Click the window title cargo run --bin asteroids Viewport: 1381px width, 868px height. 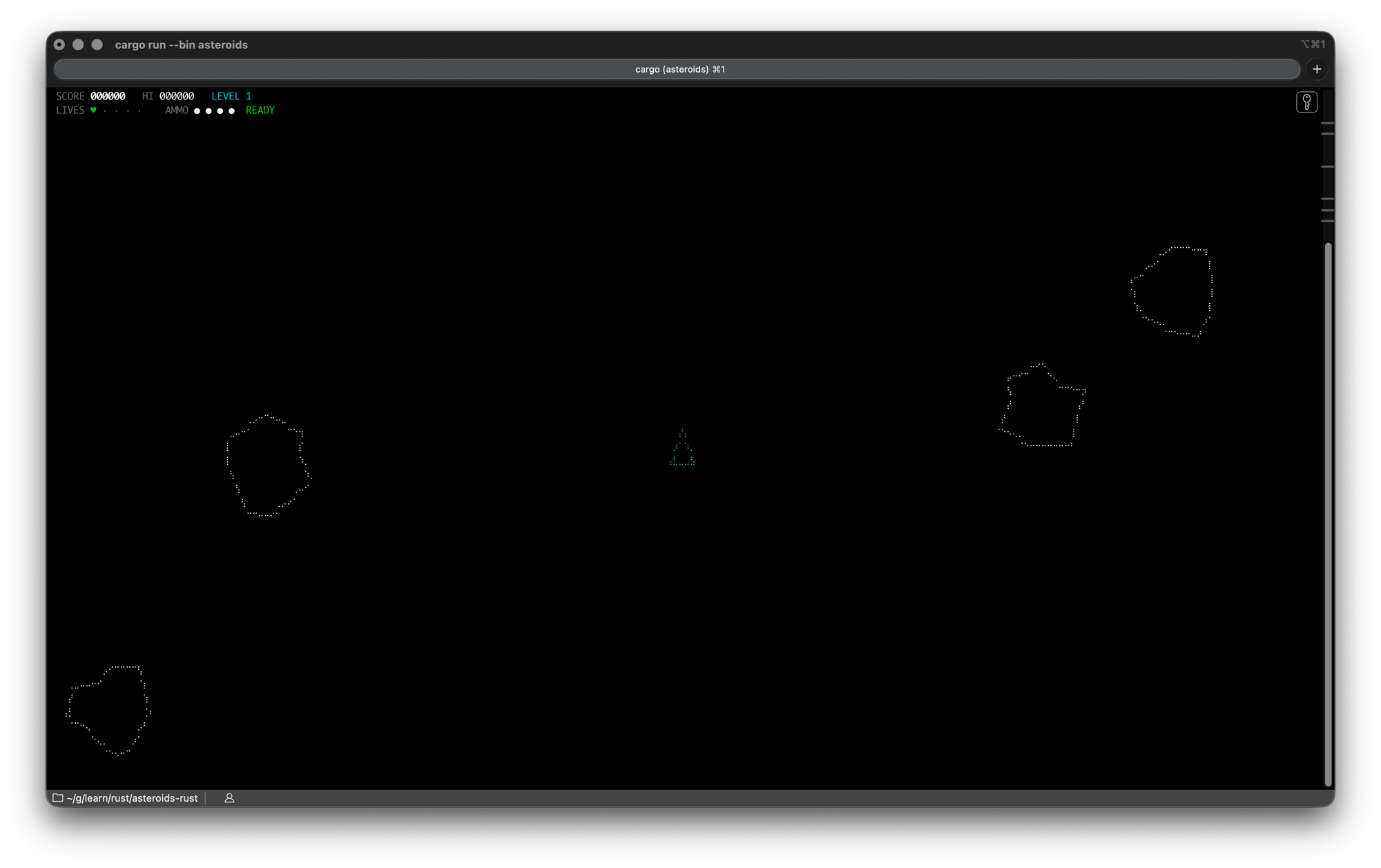pyautogui.click(x=181, y=45)
